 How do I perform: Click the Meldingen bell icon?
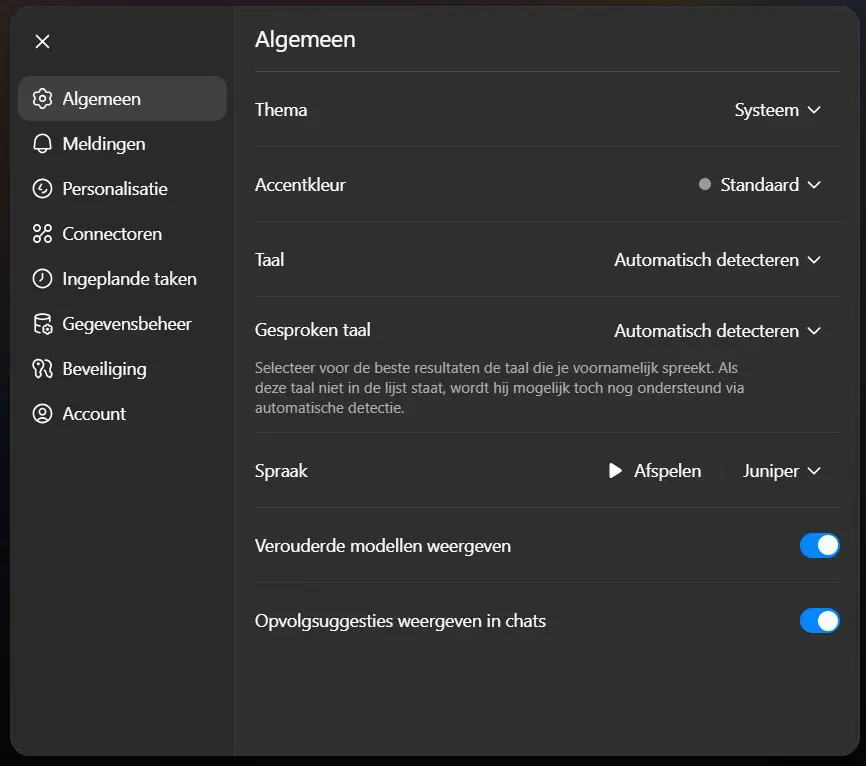click(42, 144)
